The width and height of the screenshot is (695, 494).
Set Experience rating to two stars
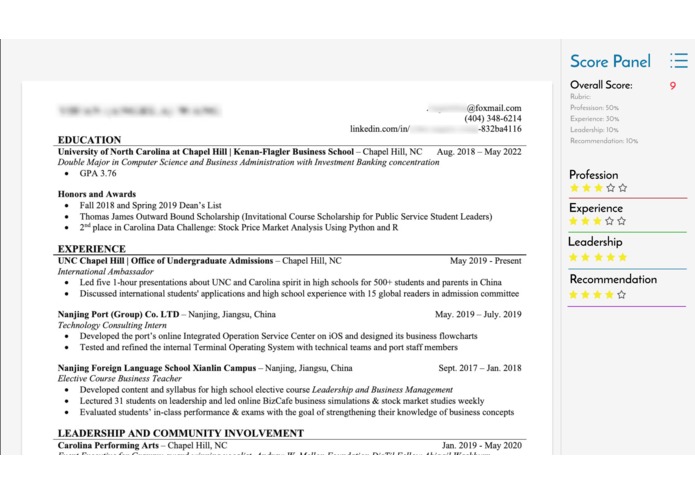(586, 221)
